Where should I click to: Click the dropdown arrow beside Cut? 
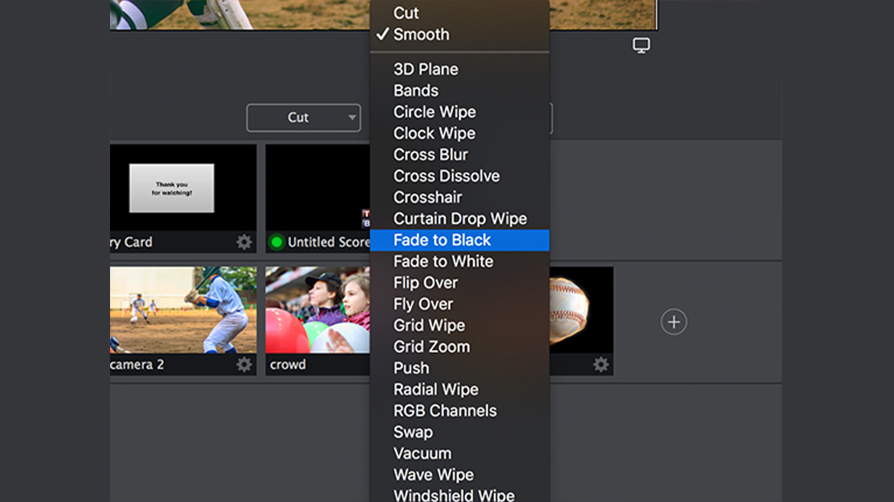click(352, 118)
